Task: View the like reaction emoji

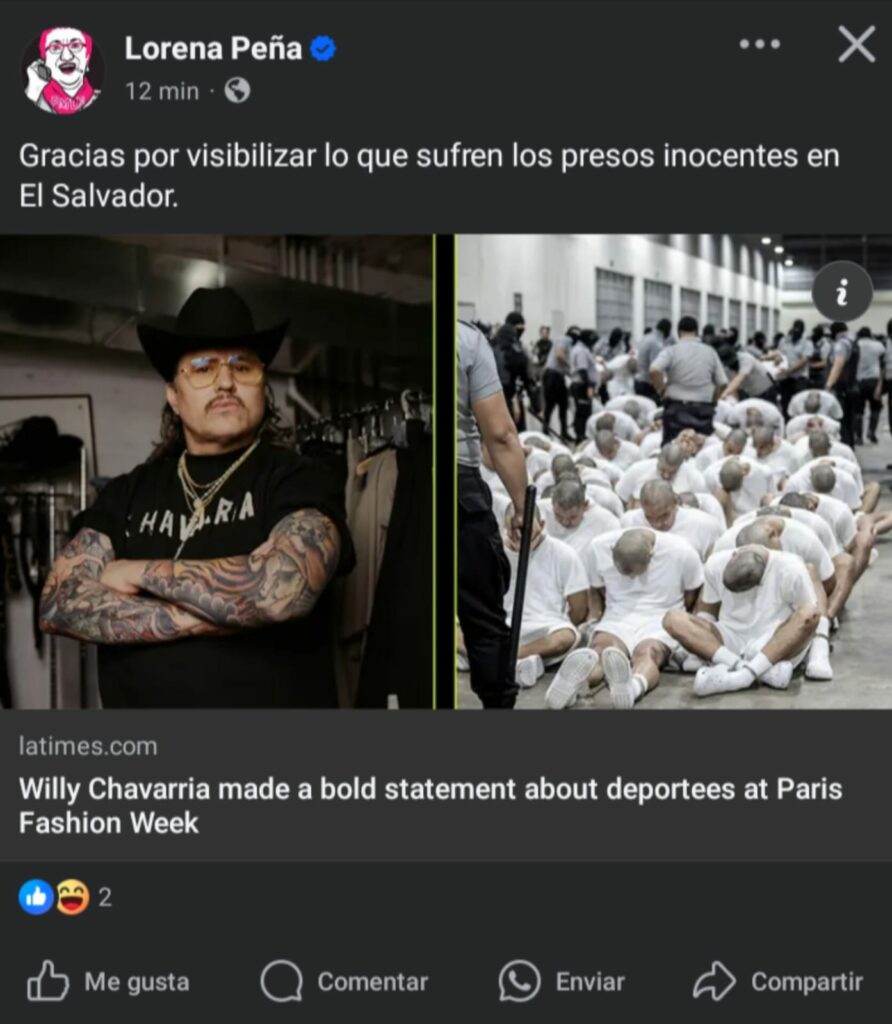Action: pyautogui.click(x=36, y=897)
